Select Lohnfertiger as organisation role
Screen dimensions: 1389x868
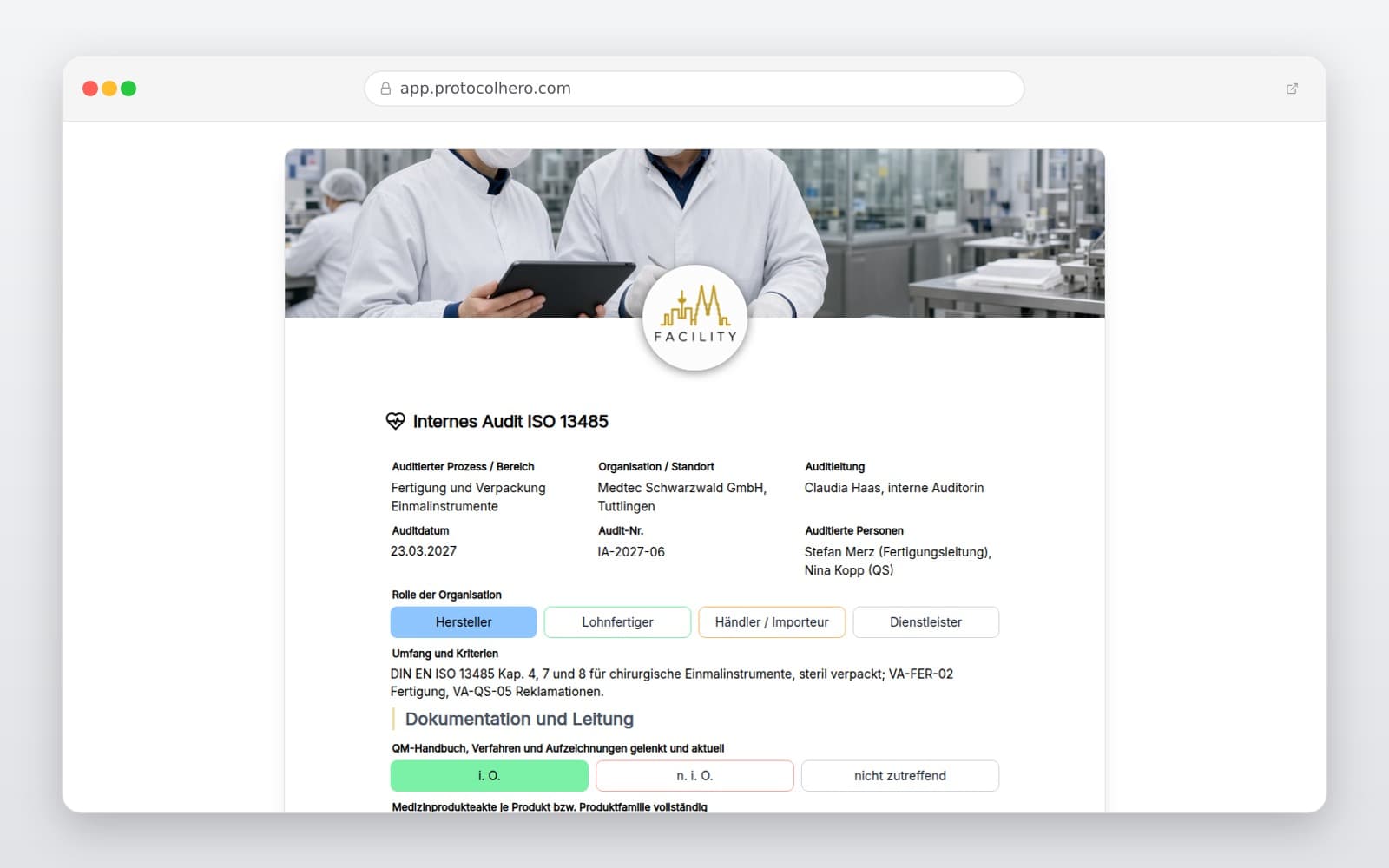pyautogui.click(x=617, y=622)
